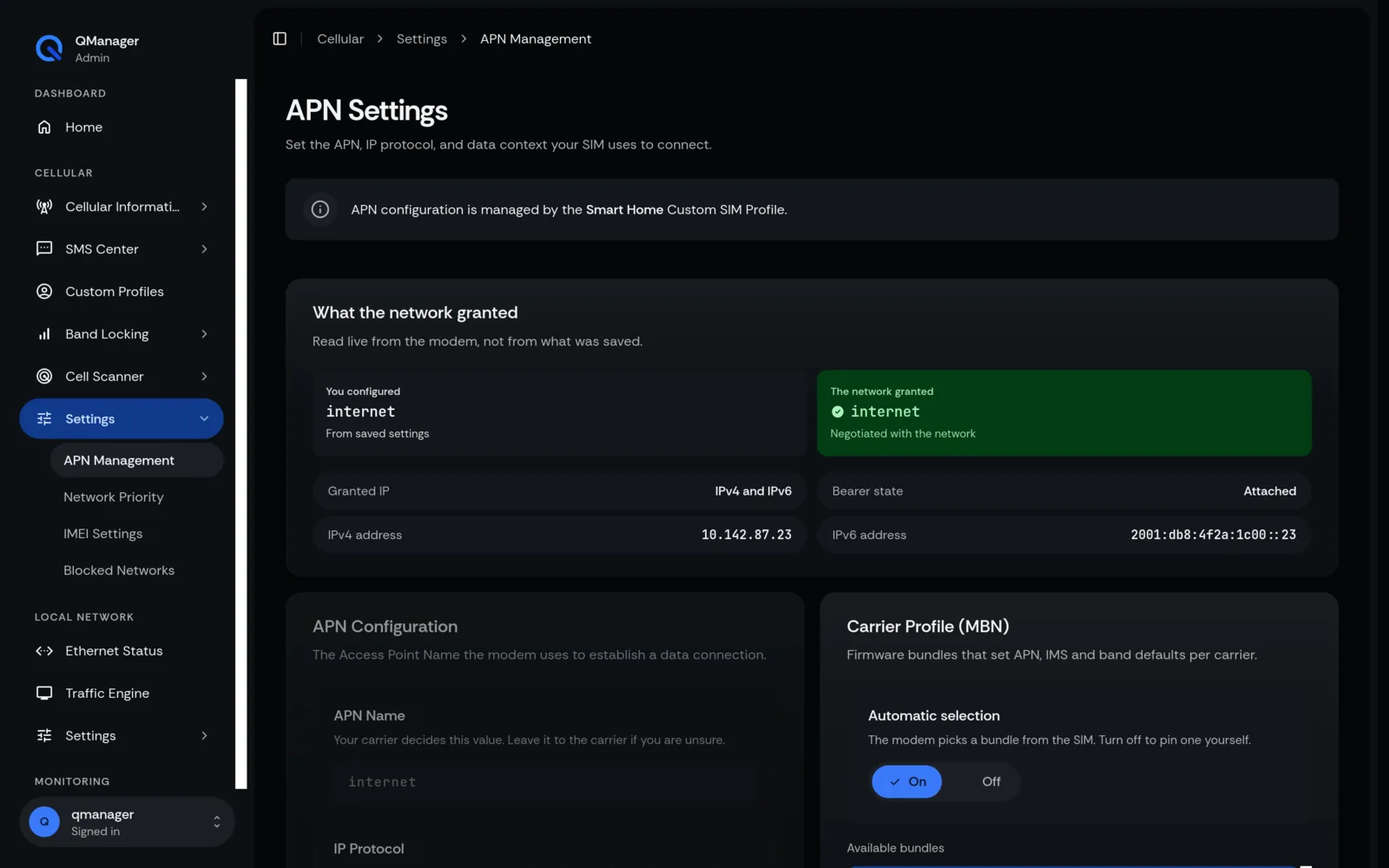1389x868 pixels.
Task: Turn Automatic selection Off
Action: 991,782
